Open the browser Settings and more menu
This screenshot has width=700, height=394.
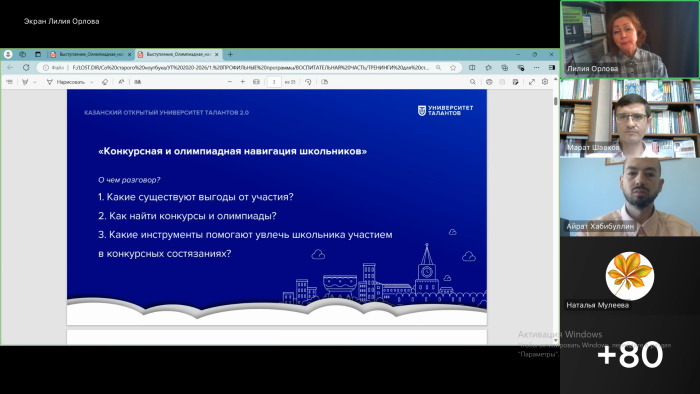536,68
